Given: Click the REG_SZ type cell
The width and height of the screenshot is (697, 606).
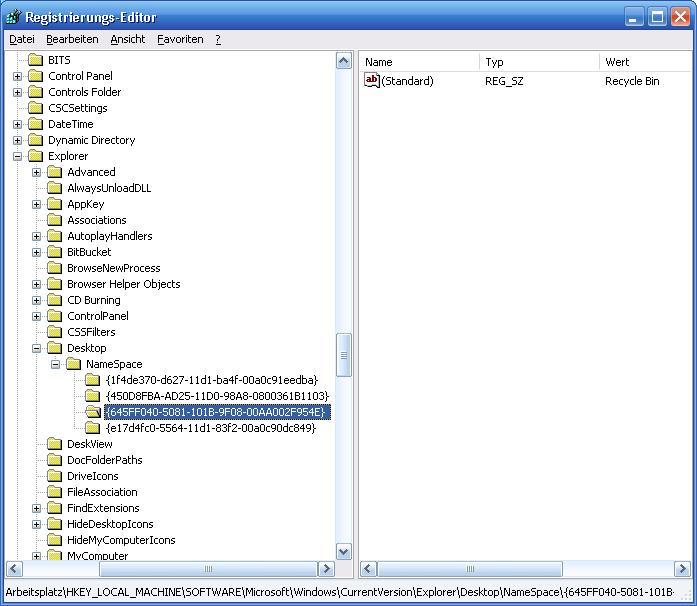Looking at the screenshot, I should [504, 81].
